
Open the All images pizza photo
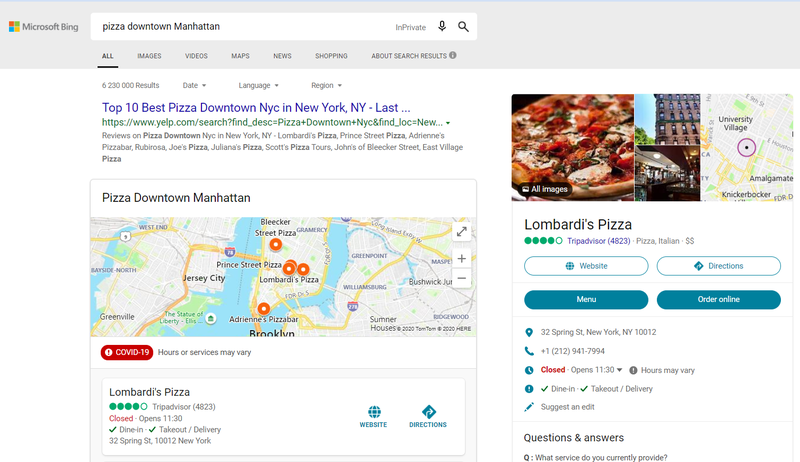pyautogui.click(x=572, y=147)
